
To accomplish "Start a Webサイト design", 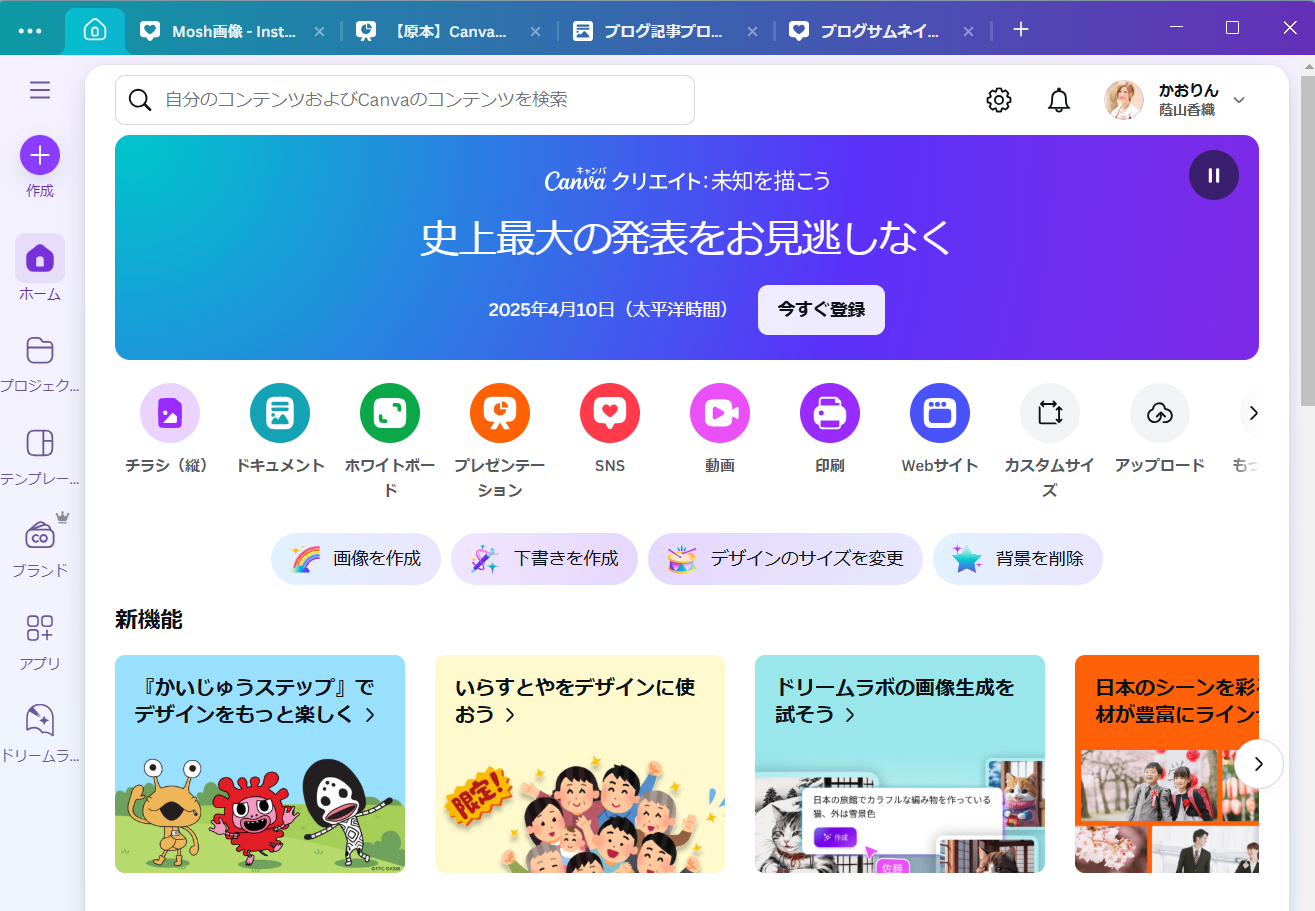I will click(939, 412).
